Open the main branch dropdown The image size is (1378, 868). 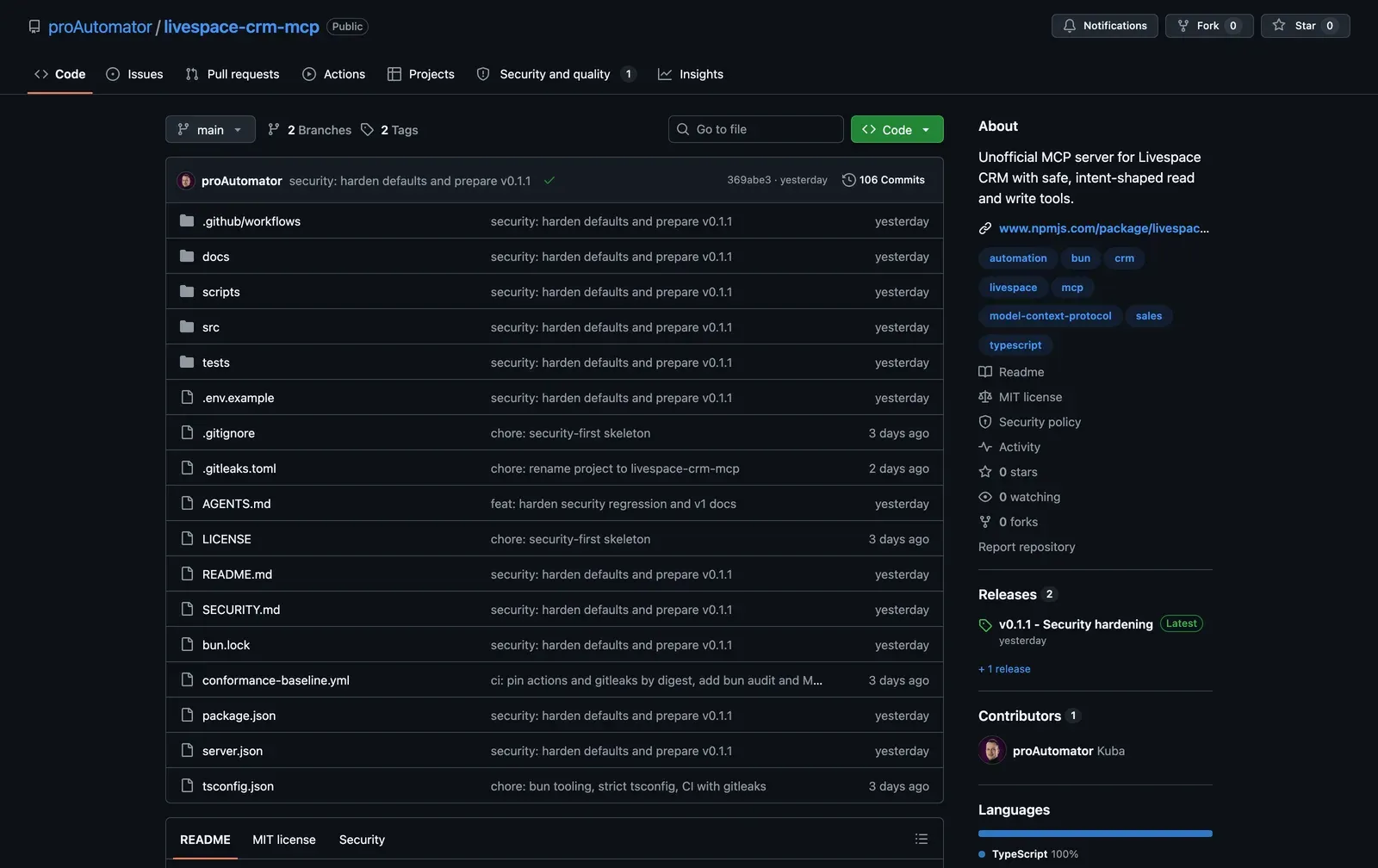(x=210, y=129)
